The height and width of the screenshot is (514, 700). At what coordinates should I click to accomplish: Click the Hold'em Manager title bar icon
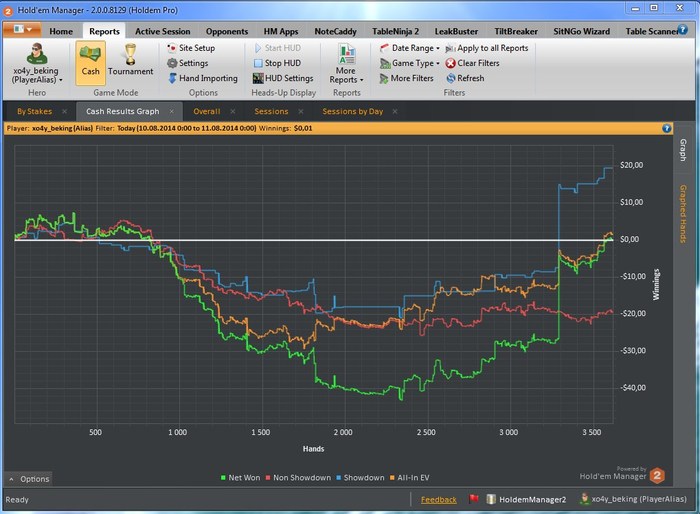tap(8, 10)
